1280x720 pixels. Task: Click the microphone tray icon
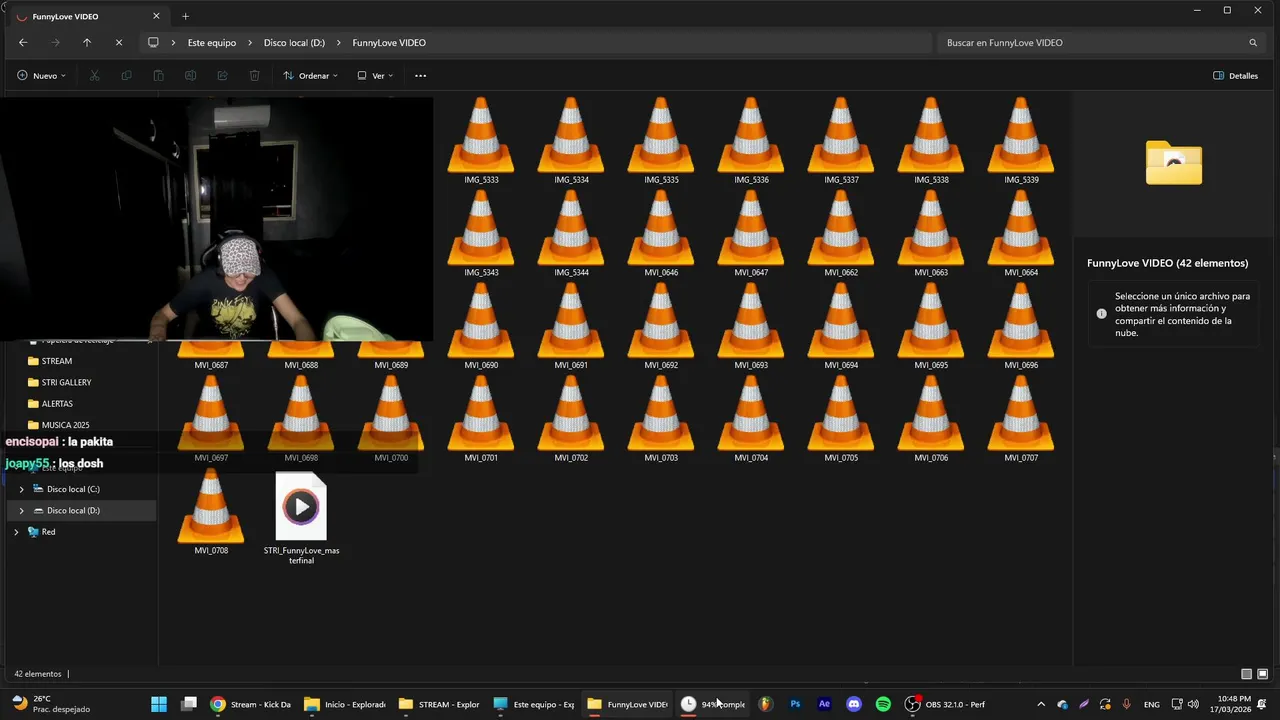tap(1126, 704)
